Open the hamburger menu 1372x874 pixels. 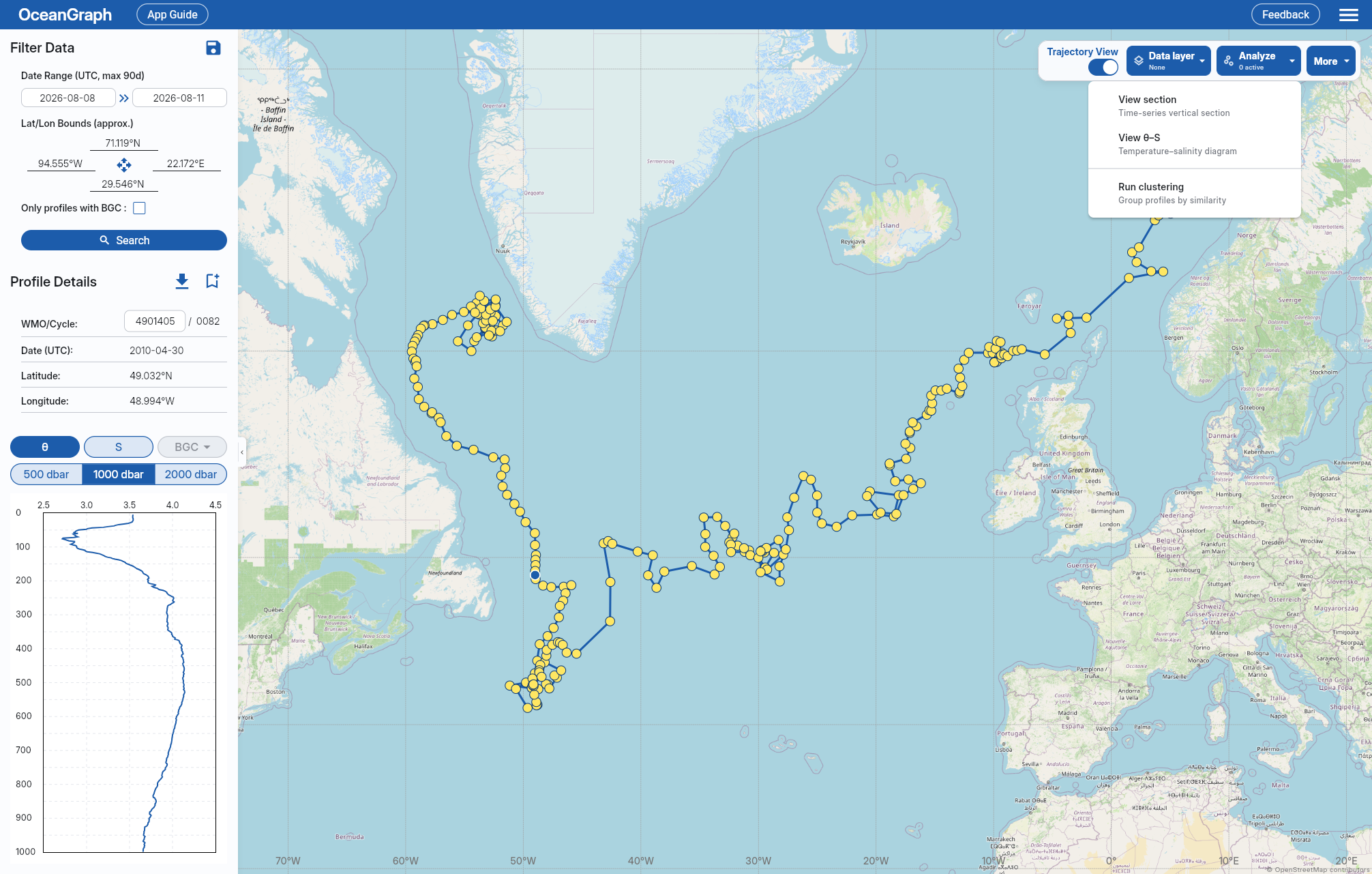pos(1349,15)
